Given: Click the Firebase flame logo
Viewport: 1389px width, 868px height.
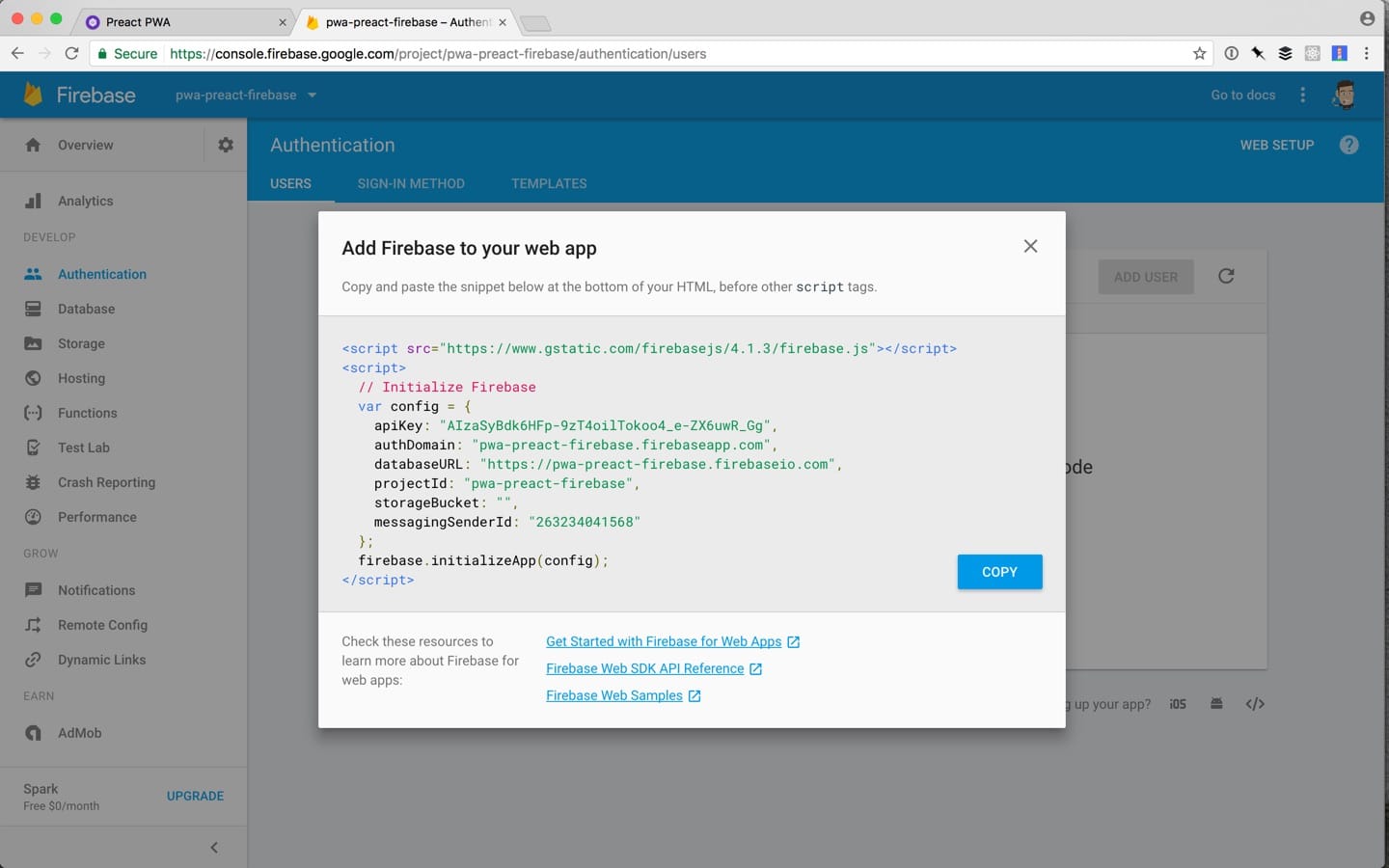Looking at the screenshot, I should [x=33, y=95].
